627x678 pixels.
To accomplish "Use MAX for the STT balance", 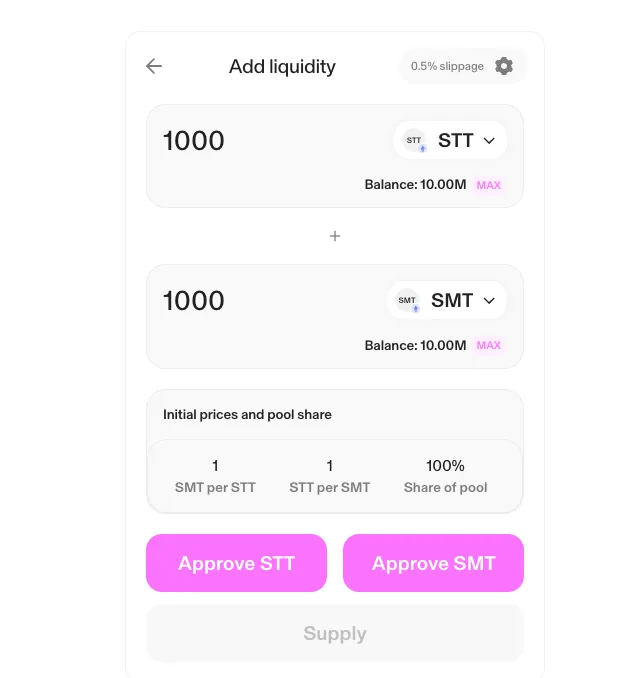I will tap(489, 185).
